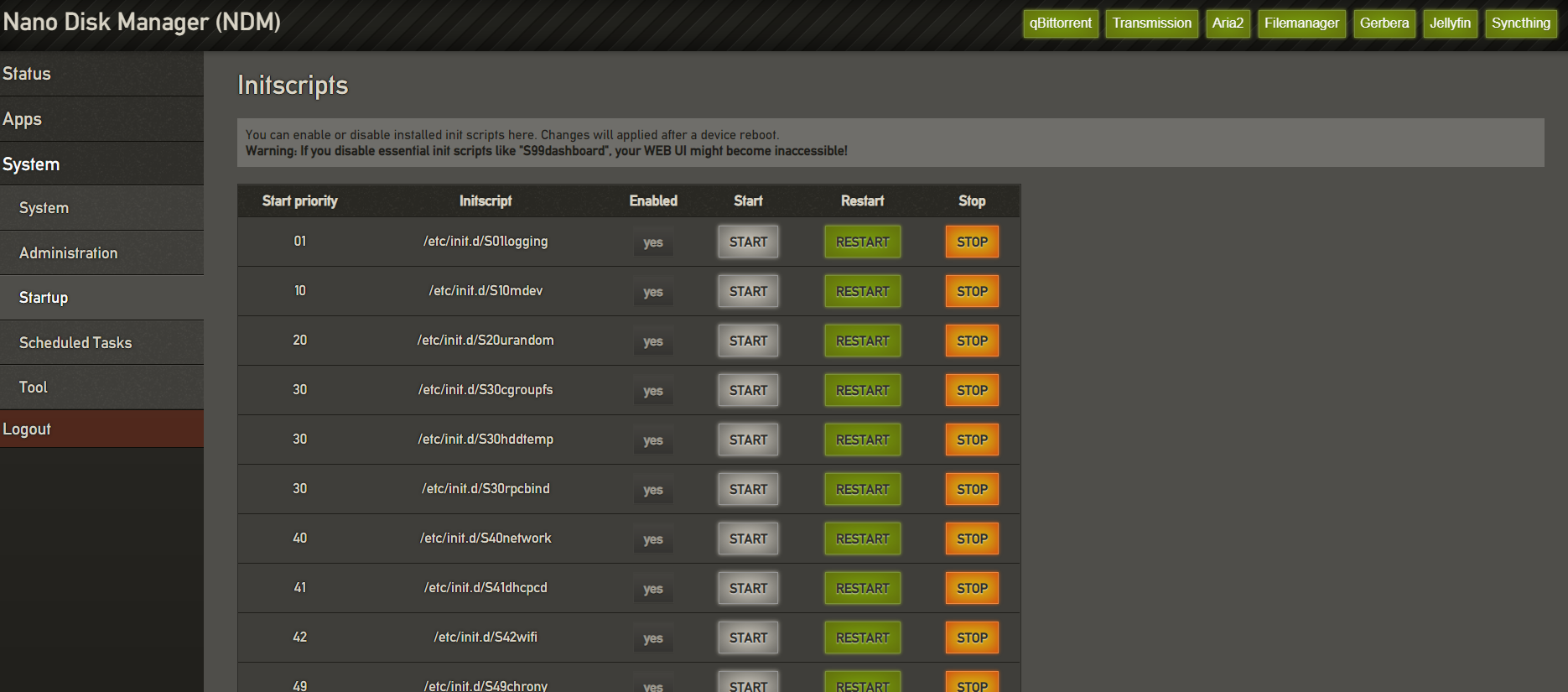Start the S30cgroupfs script
1568x692 pixels.
pos(748,390)
